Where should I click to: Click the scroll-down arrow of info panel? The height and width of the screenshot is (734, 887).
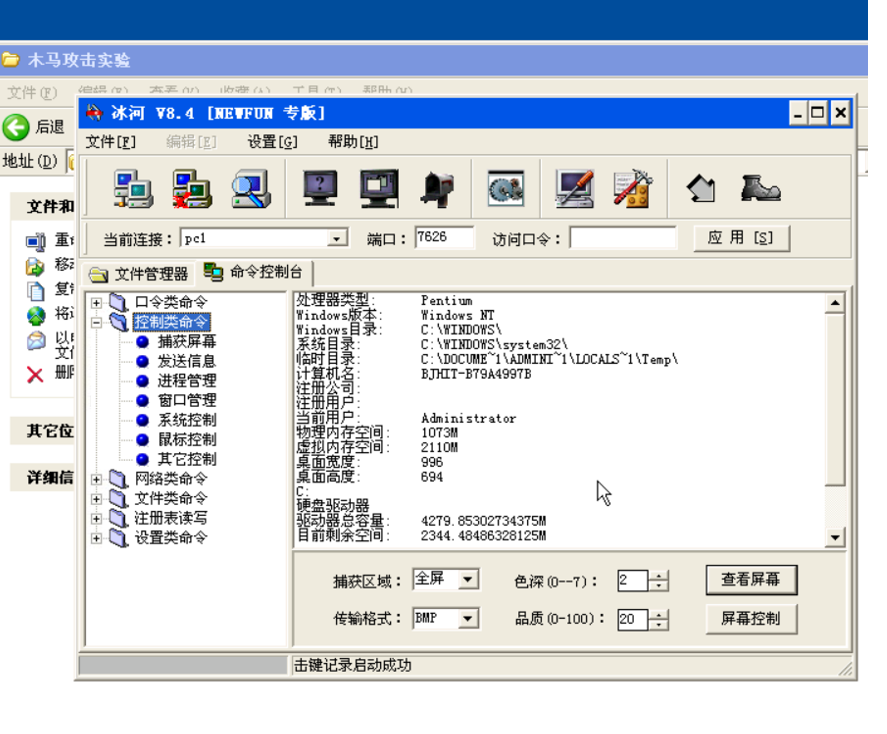835,537
